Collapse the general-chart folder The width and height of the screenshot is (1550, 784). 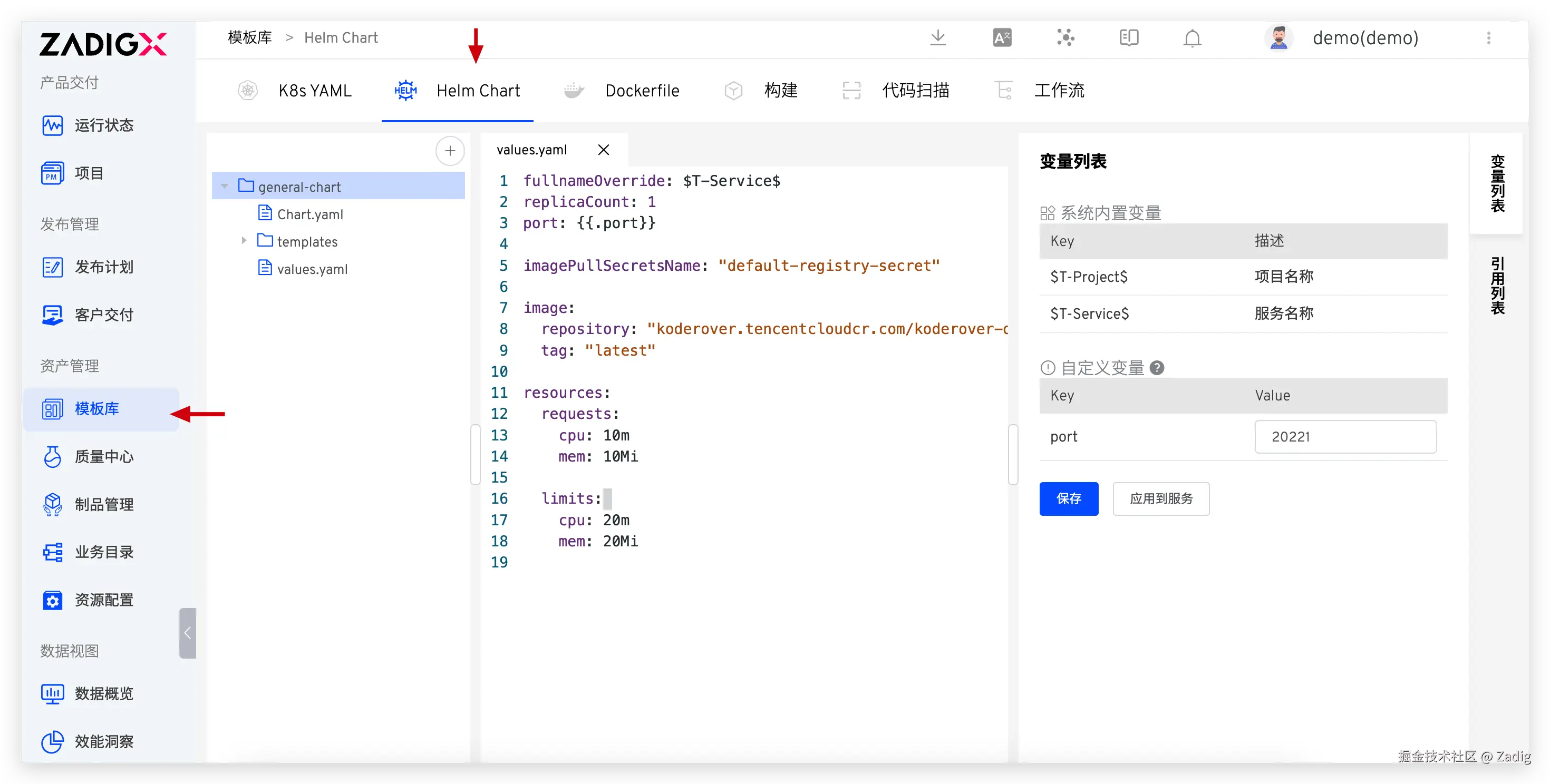tap(225, 187)
